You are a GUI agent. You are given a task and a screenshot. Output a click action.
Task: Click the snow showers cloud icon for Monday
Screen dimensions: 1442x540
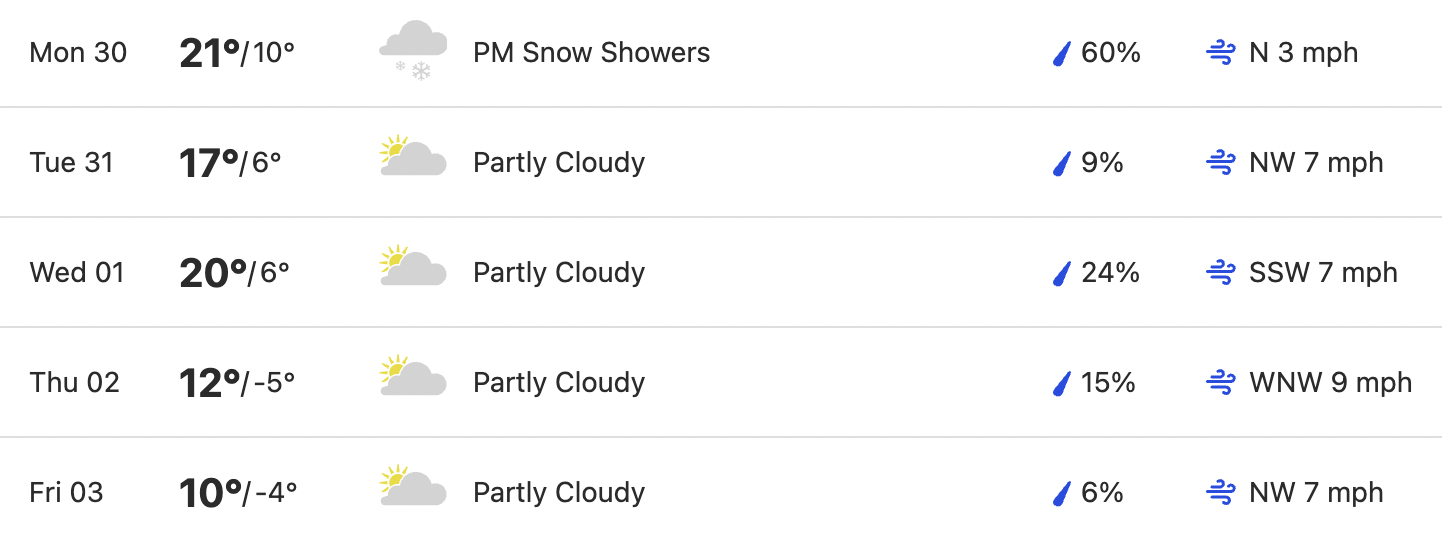(413, 52)
